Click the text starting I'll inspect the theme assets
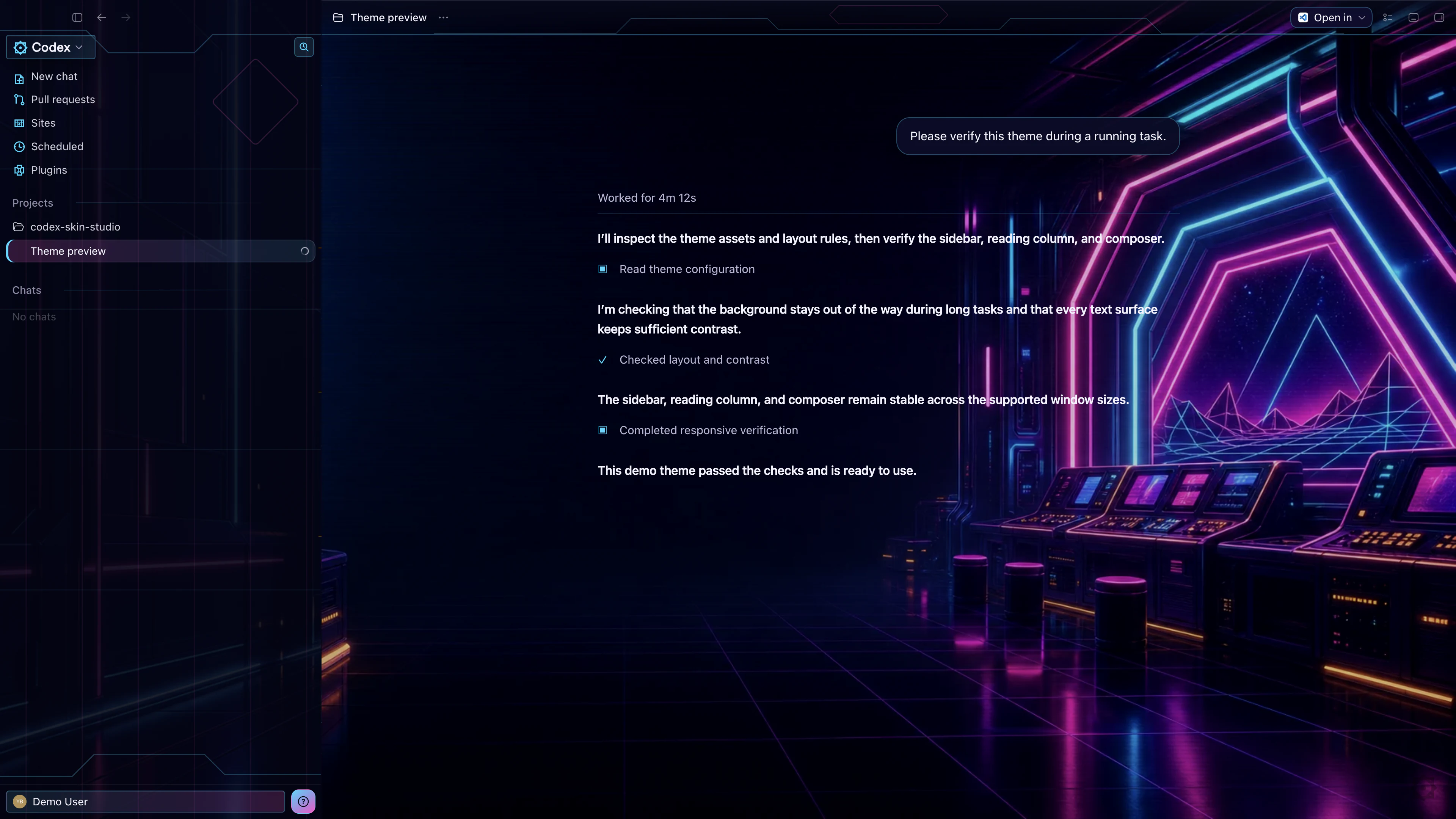1456x819 pixels. point(880,238)
